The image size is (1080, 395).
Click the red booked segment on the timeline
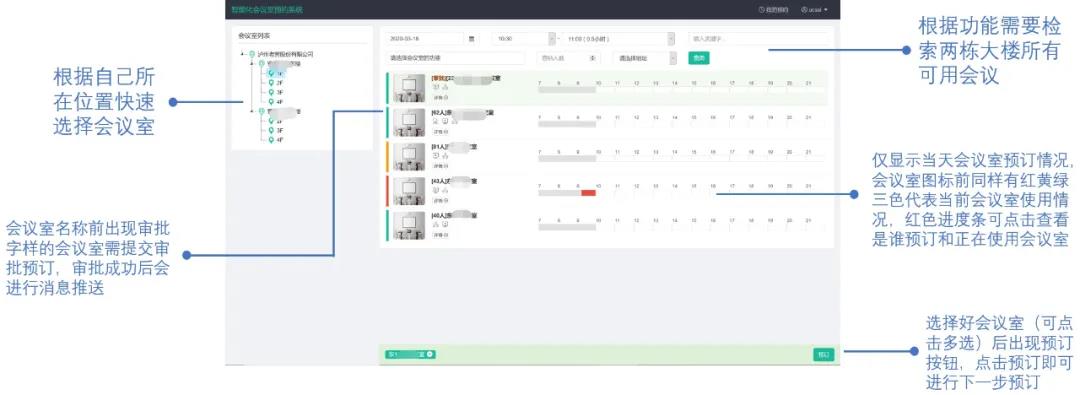point(588,193)
